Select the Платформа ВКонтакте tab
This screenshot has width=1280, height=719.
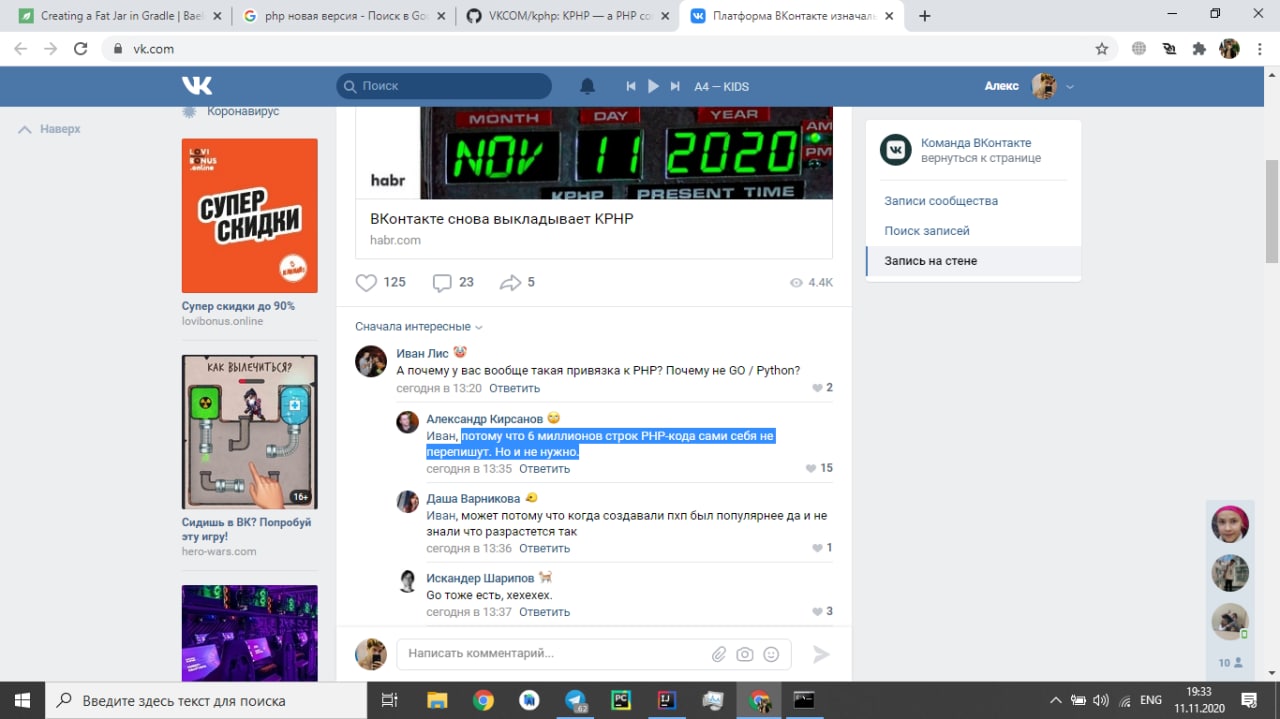click(x=791, y=16)
